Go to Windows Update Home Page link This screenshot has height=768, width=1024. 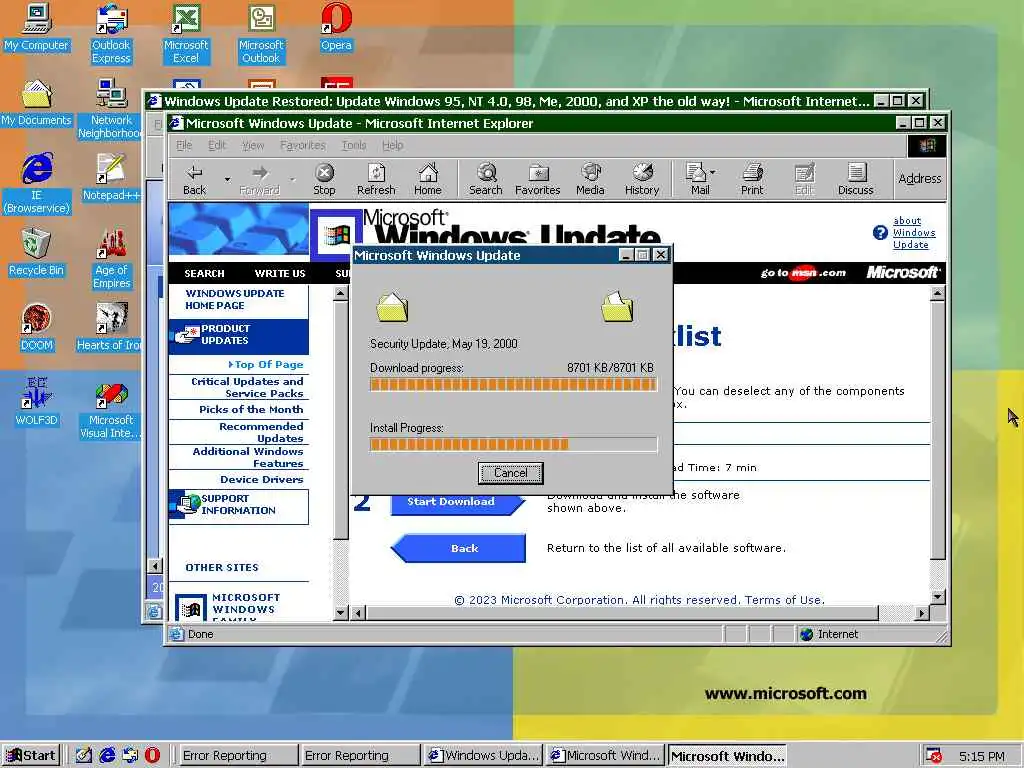(x=234, y=299)
